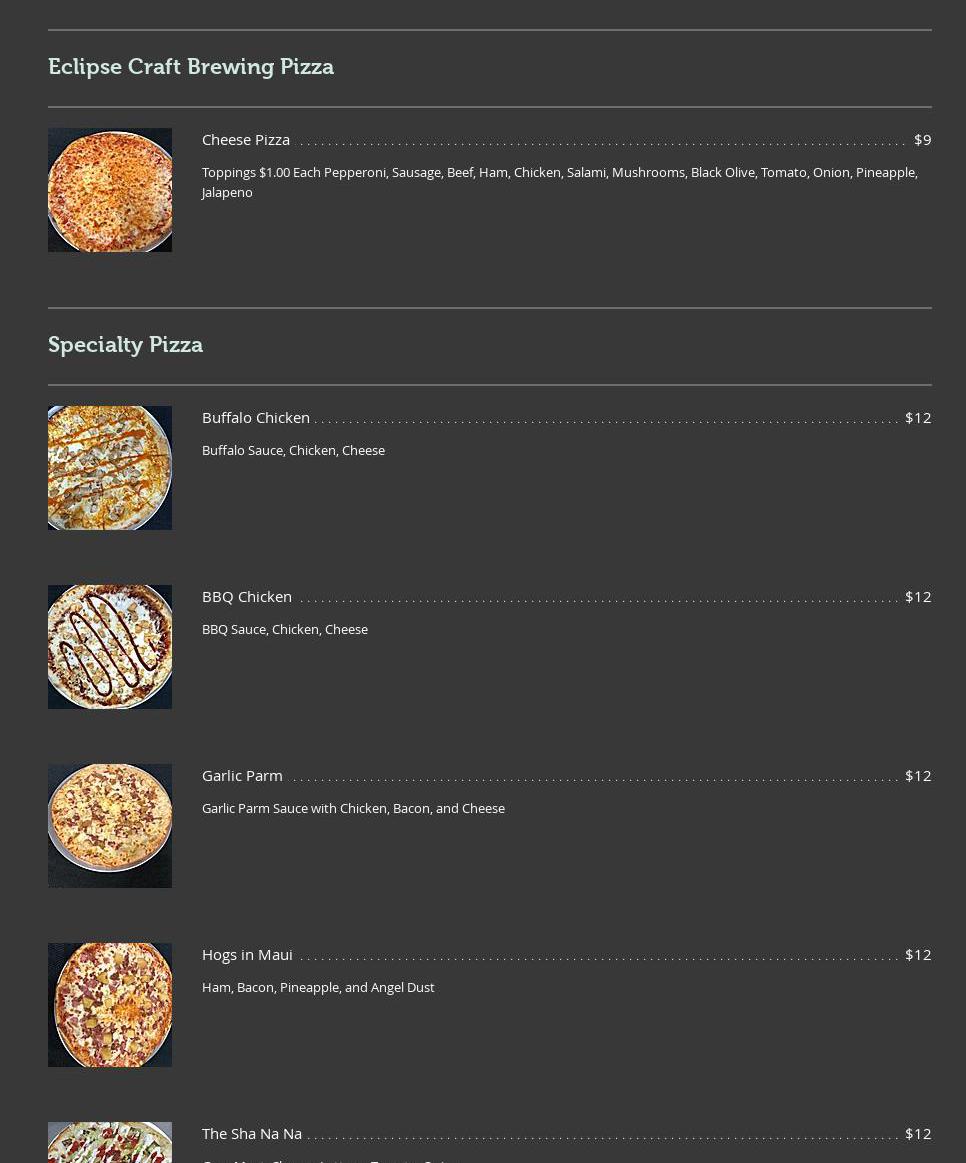Click the Hogs in Maui pizza photo
This screenshot has height=1163, width=966.
click(110, 1005)
